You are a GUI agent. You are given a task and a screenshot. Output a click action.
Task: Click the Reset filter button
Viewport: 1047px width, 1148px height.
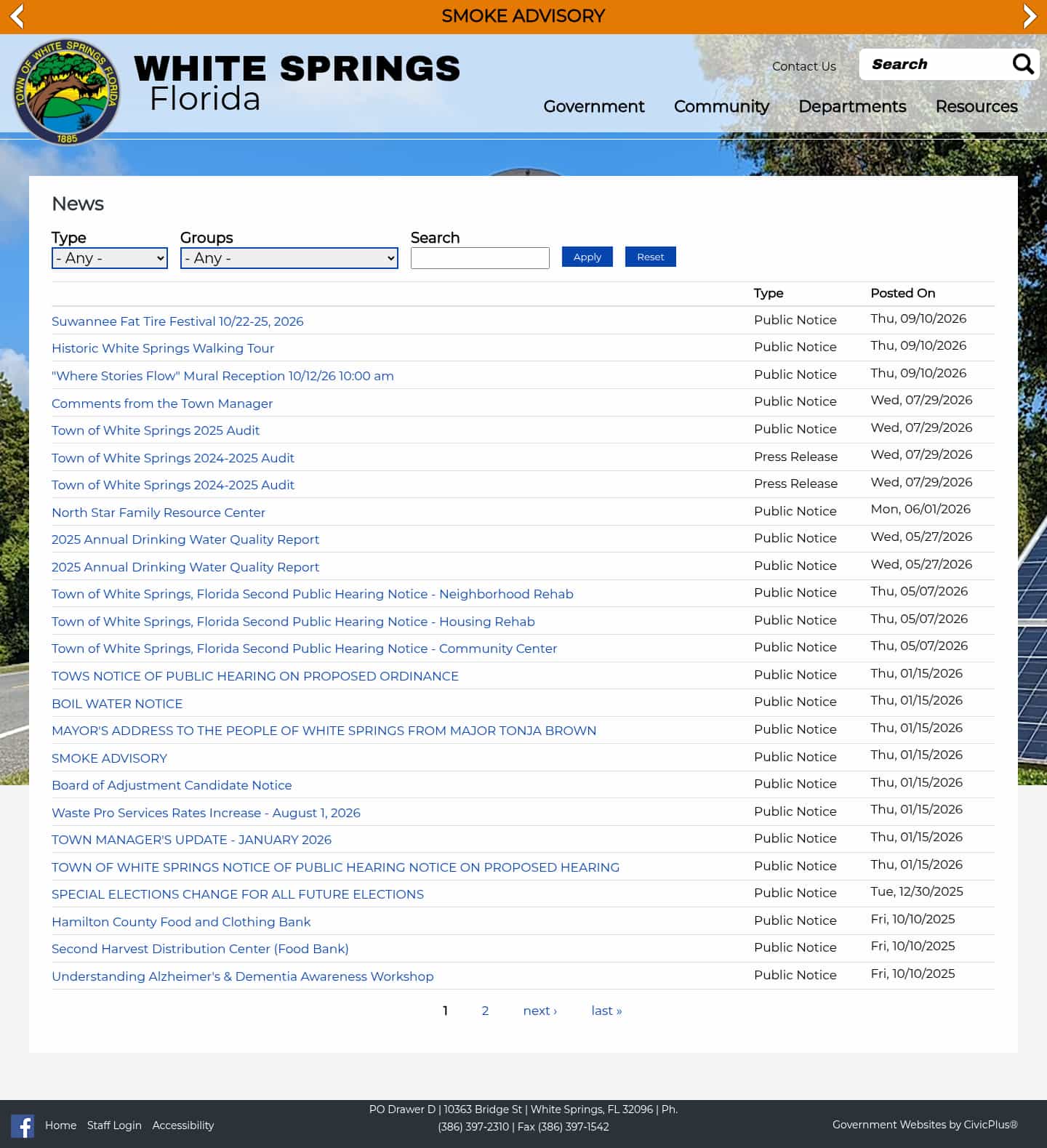pyautogui.click(x=651, y=257)
